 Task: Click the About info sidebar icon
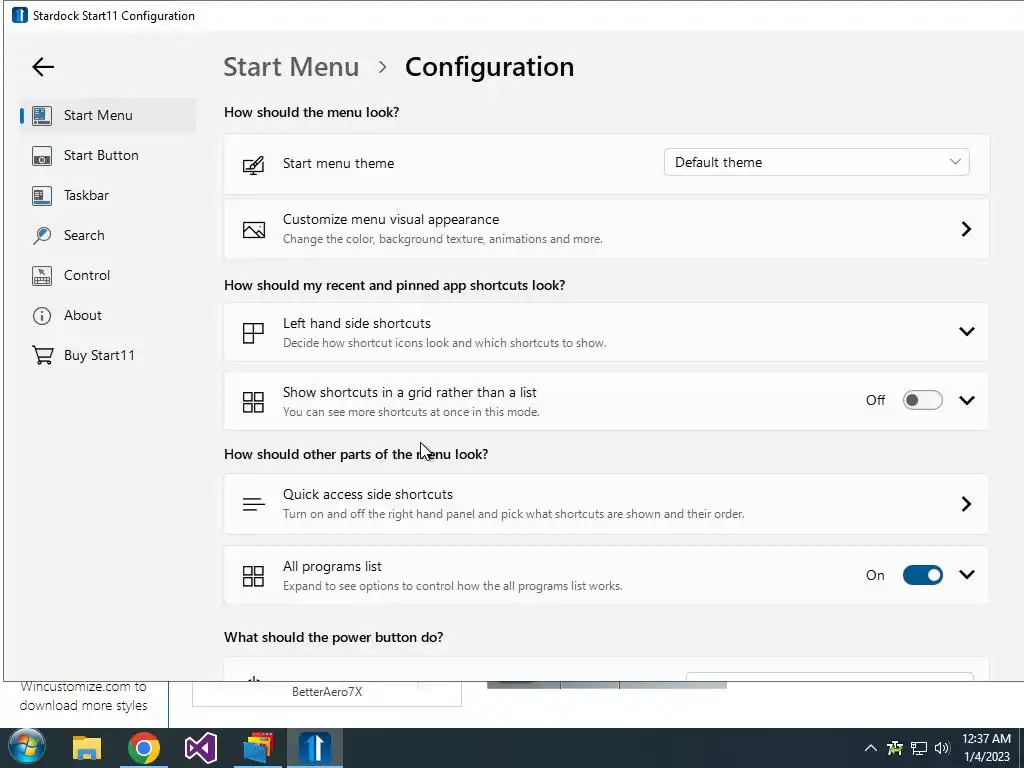tap(42, 316)
